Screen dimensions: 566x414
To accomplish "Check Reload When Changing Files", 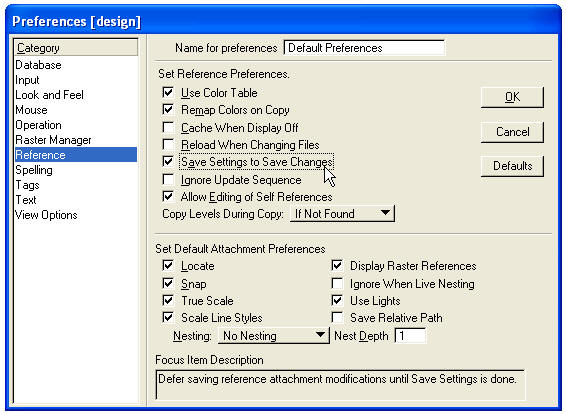I will point(168,144).
